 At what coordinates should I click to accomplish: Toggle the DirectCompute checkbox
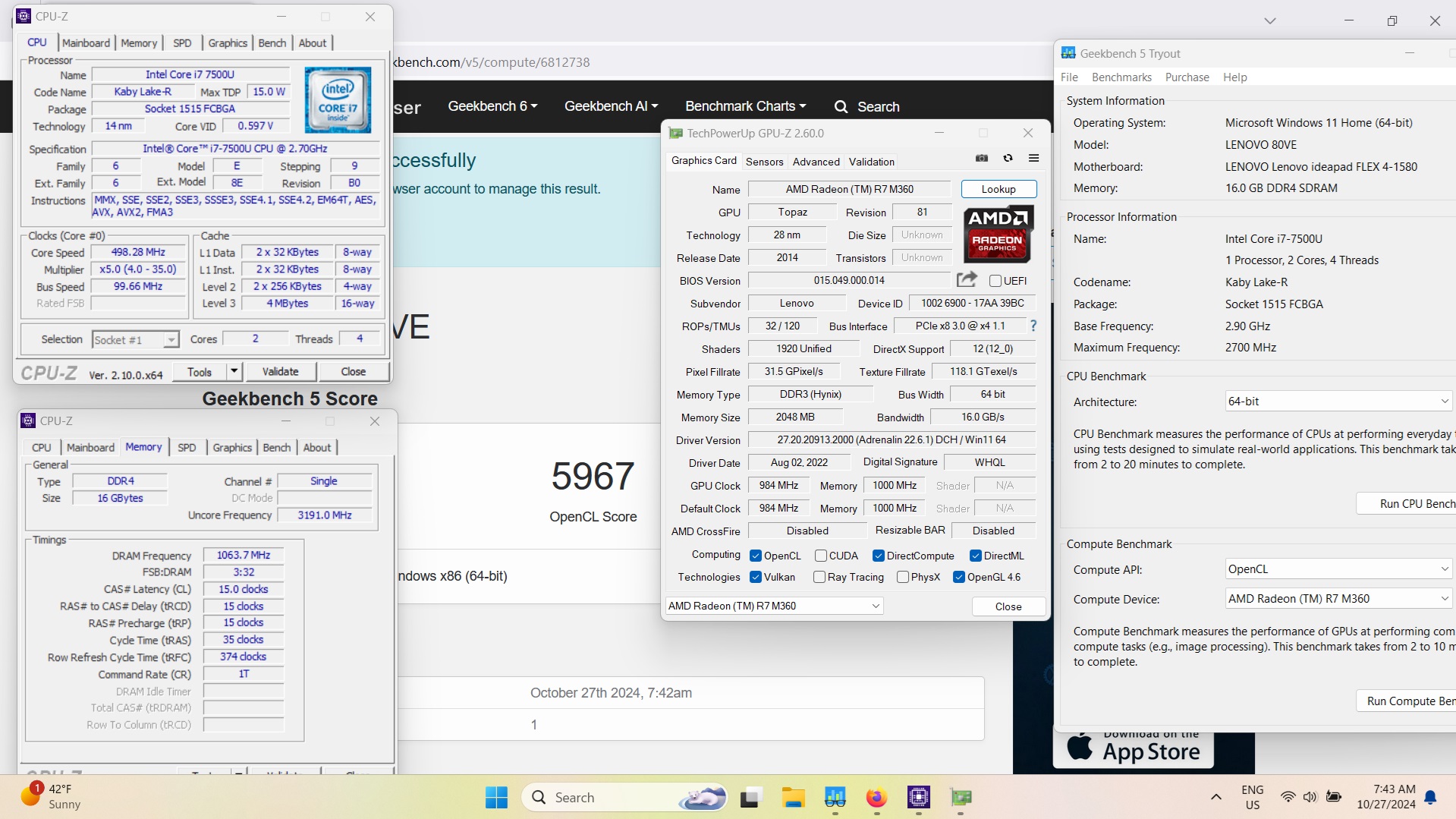(879, 556)
